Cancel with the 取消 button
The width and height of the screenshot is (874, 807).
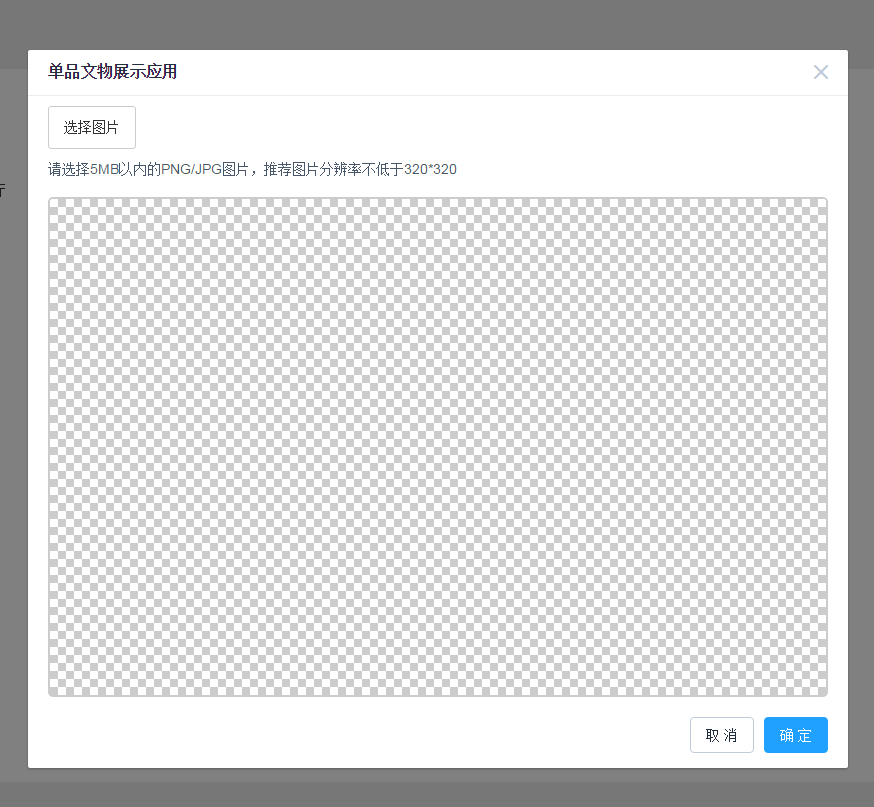point(722,735)
